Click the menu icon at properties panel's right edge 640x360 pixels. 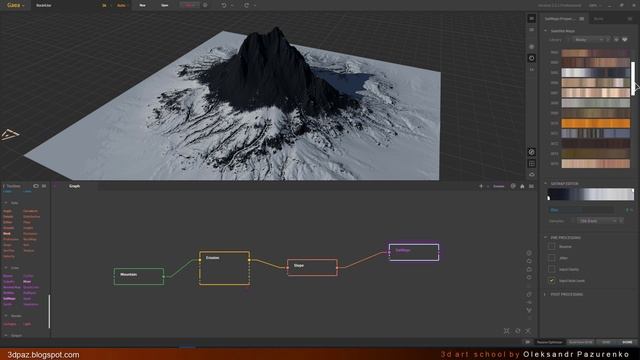630,19
